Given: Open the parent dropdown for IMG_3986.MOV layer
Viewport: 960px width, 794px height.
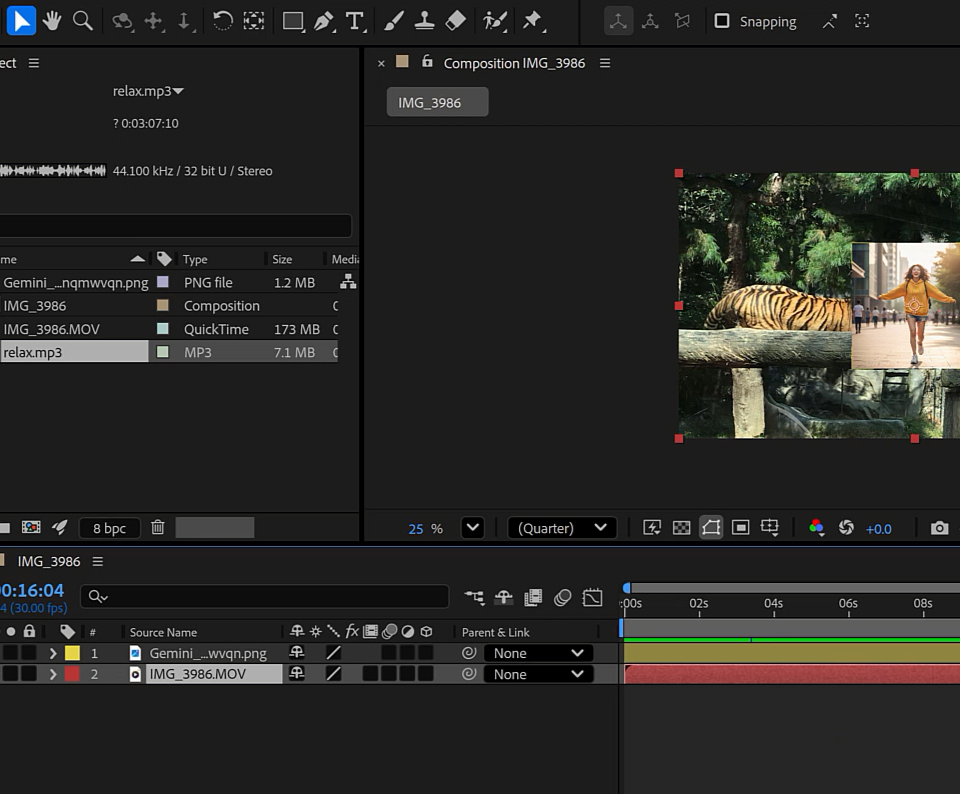Looking at the screenshot, I should click(x=538, y=674).
